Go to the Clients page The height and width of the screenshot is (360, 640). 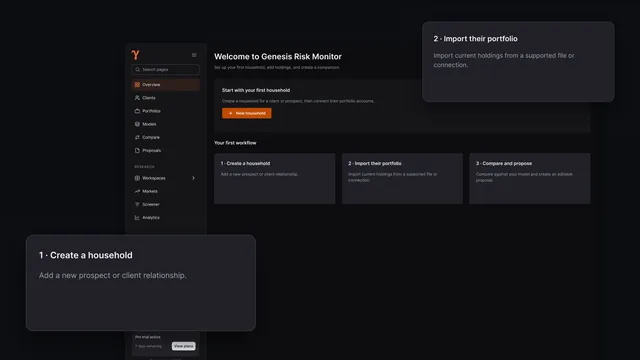[x=165, y=98]
